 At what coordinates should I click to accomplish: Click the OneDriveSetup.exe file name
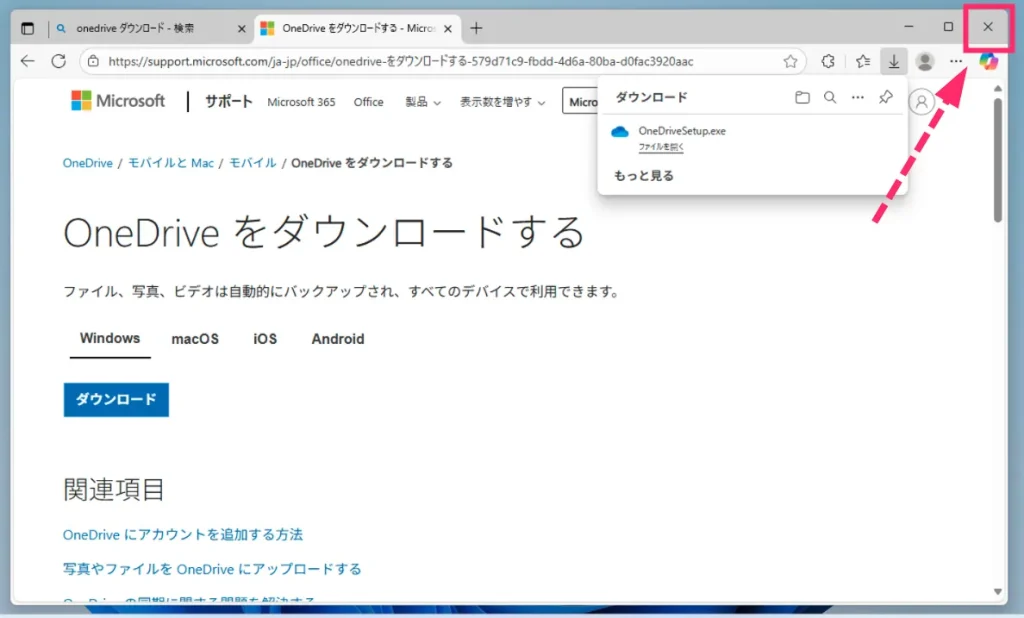[x=682, y=131]
